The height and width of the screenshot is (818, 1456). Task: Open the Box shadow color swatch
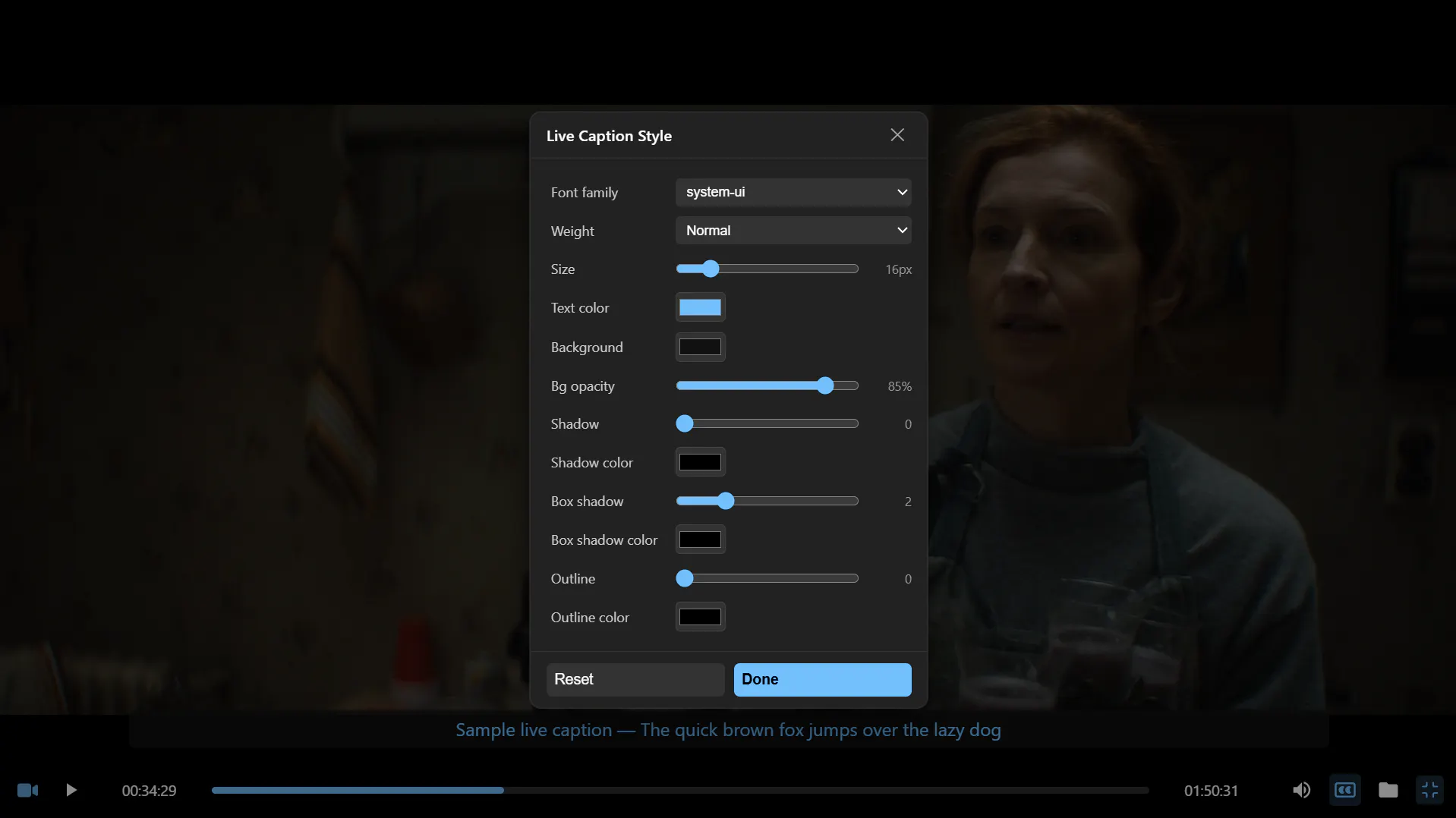tap(700, 540)
